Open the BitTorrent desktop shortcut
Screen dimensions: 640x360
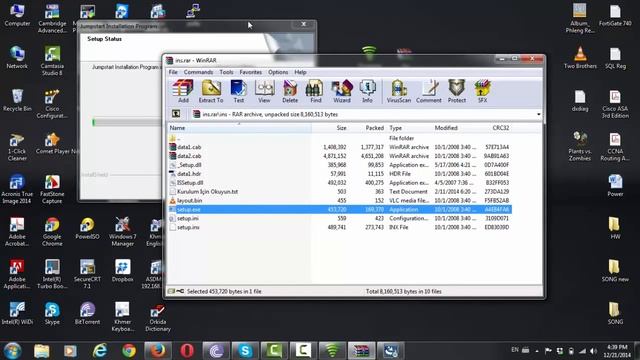[x=87, y=313]
